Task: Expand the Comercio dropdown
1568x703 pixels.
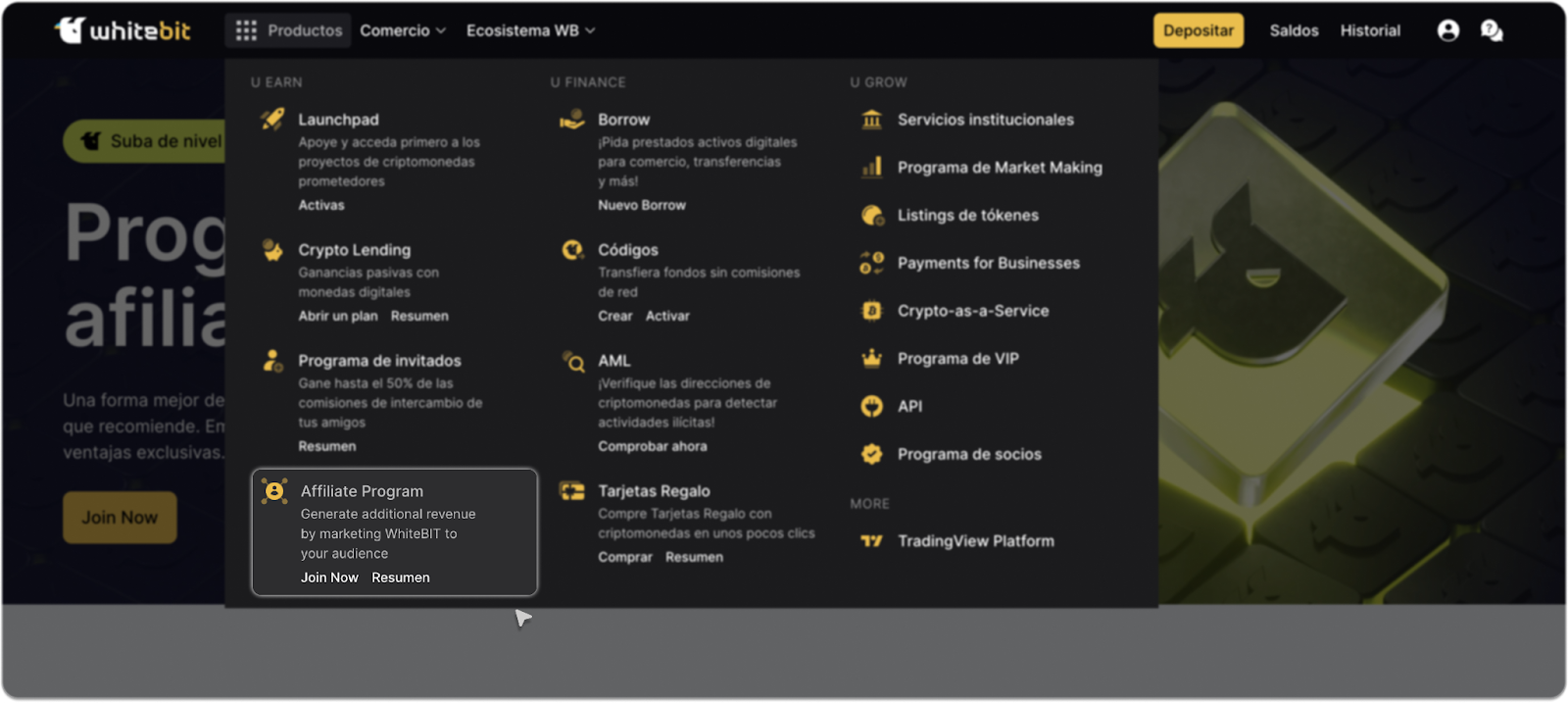Action: click(403, 30)
